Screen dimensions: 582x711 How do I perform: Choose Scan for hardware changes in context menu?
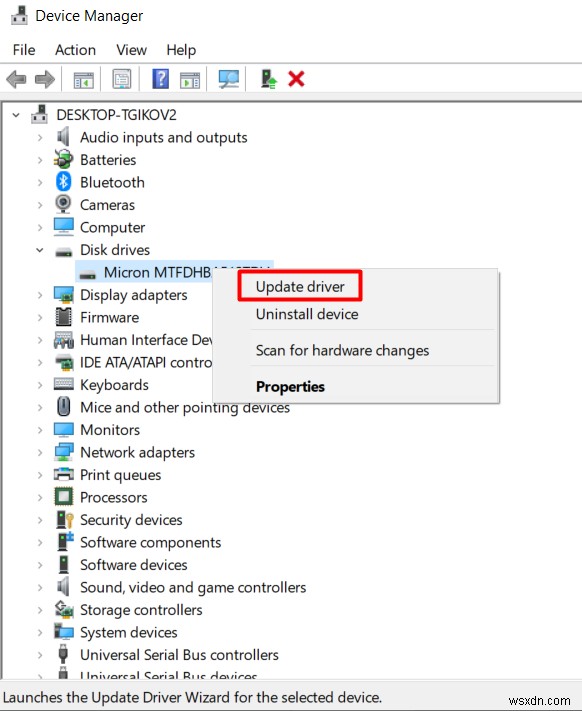342,351
